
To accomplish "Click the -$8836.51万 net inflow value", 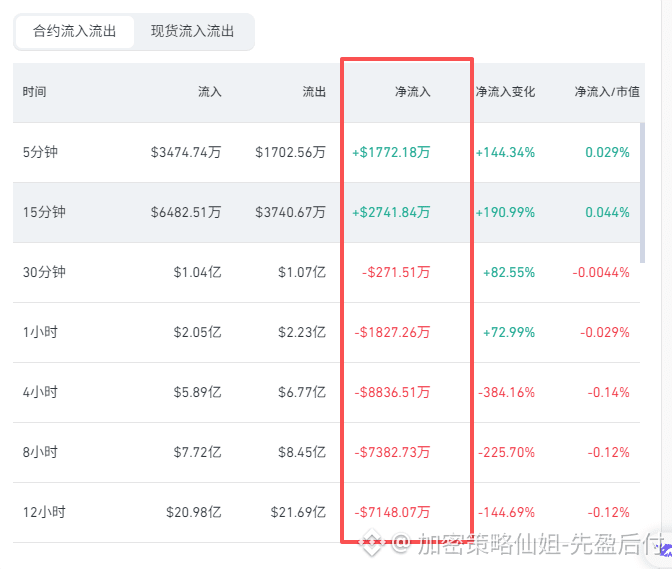I will 392,392.
